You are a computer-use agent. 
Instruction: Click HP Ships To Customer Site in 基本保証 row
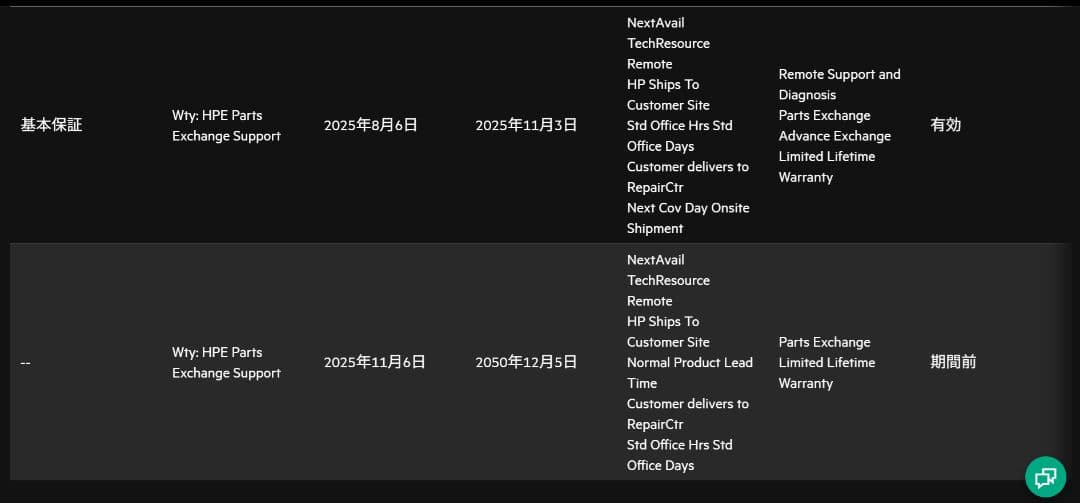[668, 95]
